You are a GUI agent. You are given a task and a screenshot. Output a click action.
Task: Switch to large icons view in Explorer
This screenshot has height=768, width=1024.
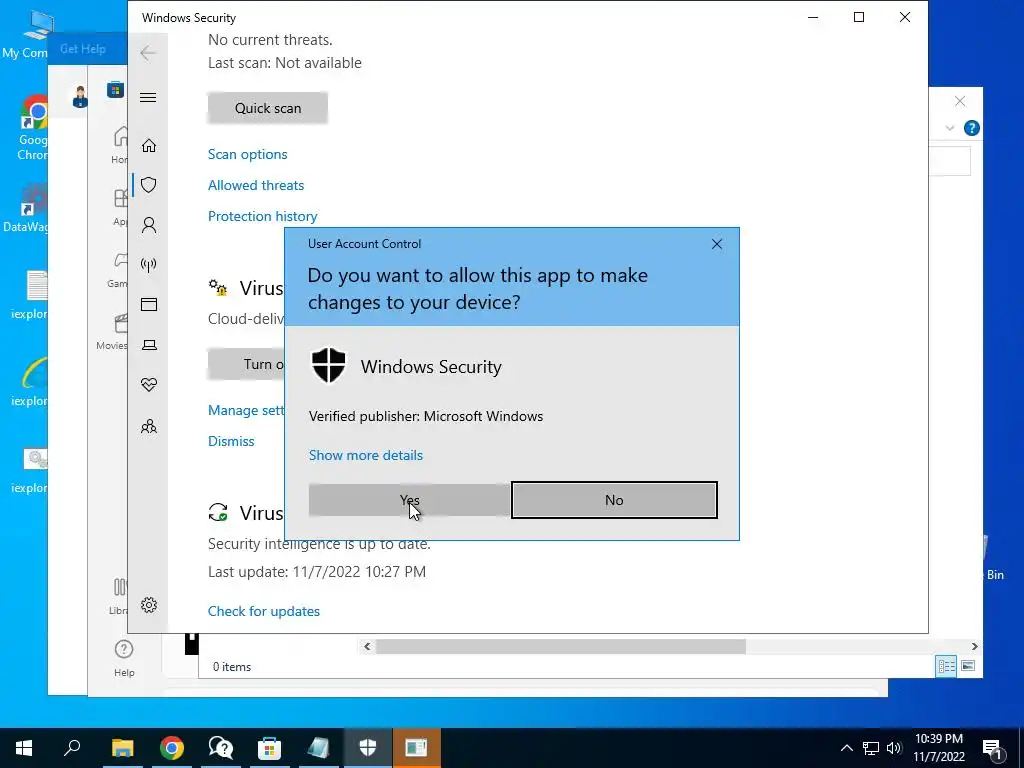pyautogui.click(x=968, y=666)
